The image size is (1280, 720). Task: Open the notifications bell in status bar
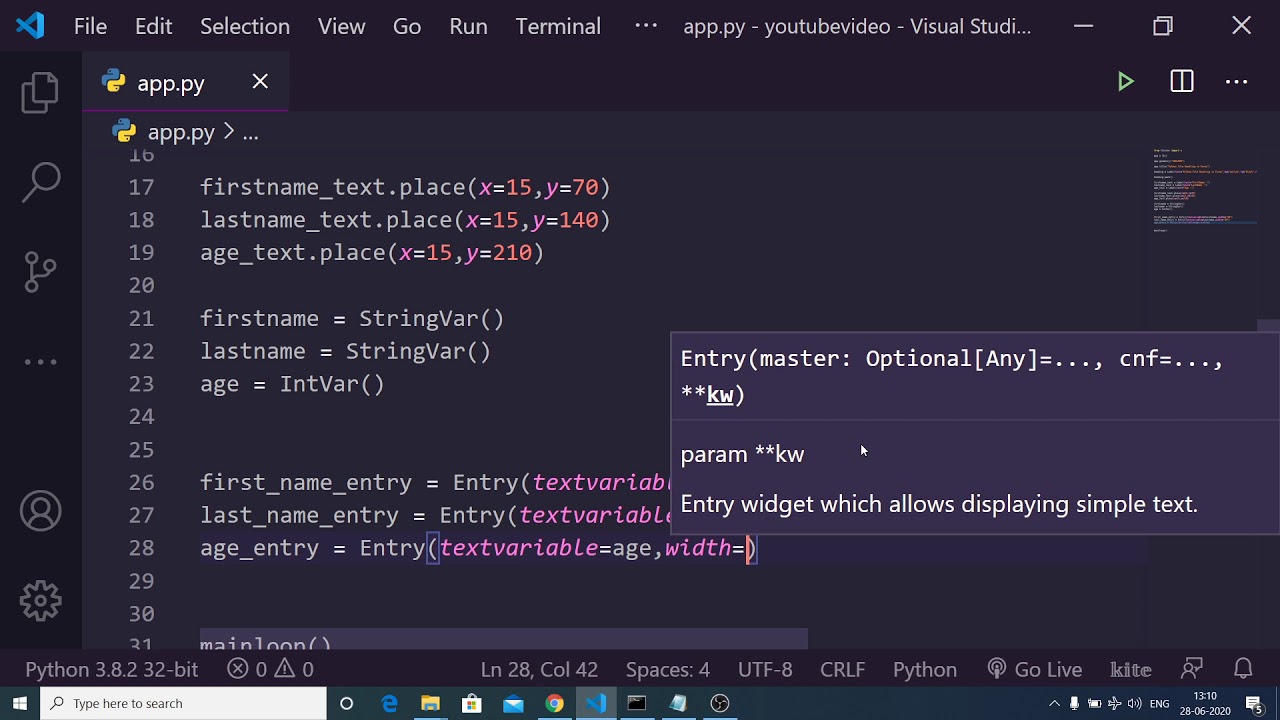(x=1243, y=669)
